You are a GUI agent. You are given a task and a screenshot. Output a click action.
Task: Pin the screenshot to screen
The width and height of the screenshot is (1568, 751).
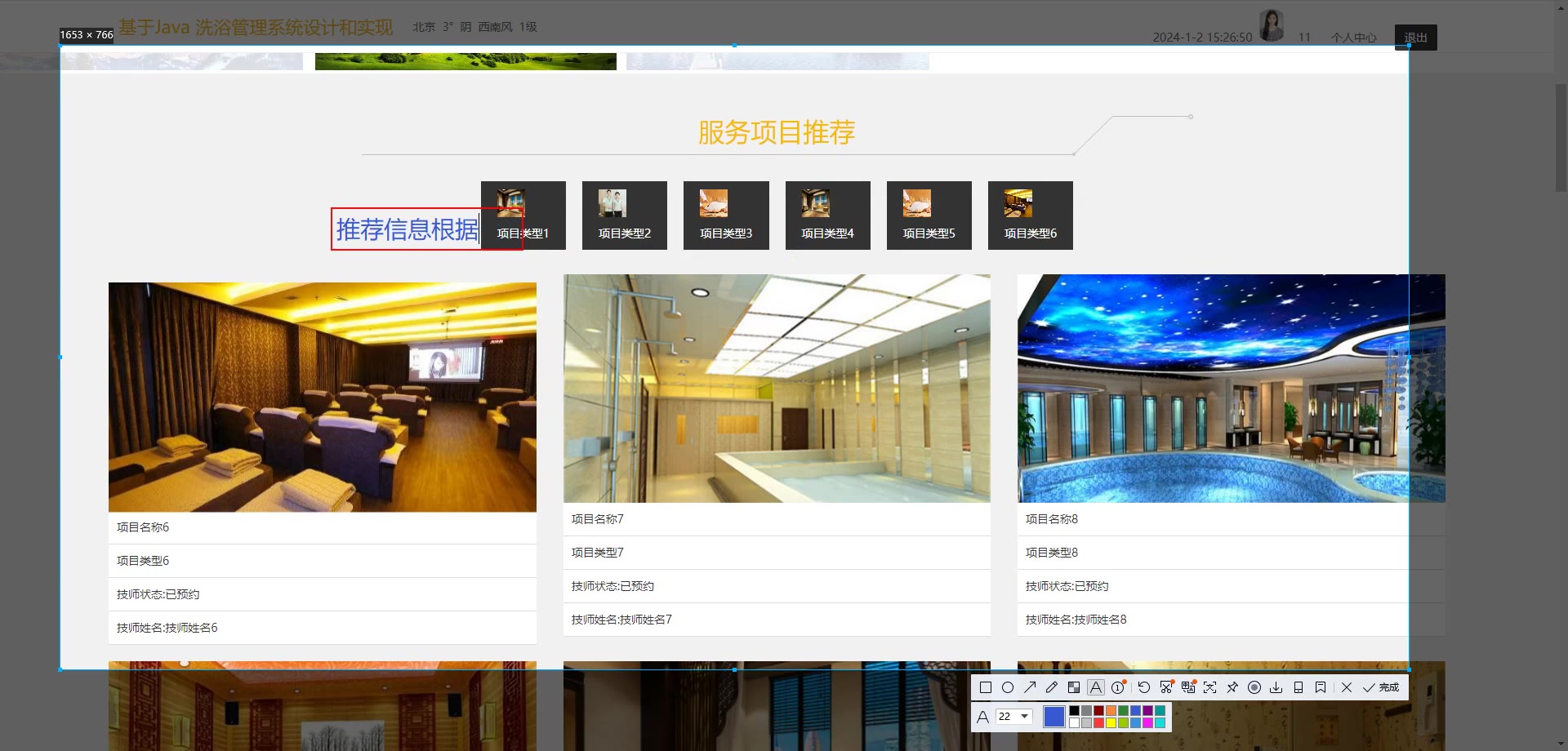(x=1232, y=687)
